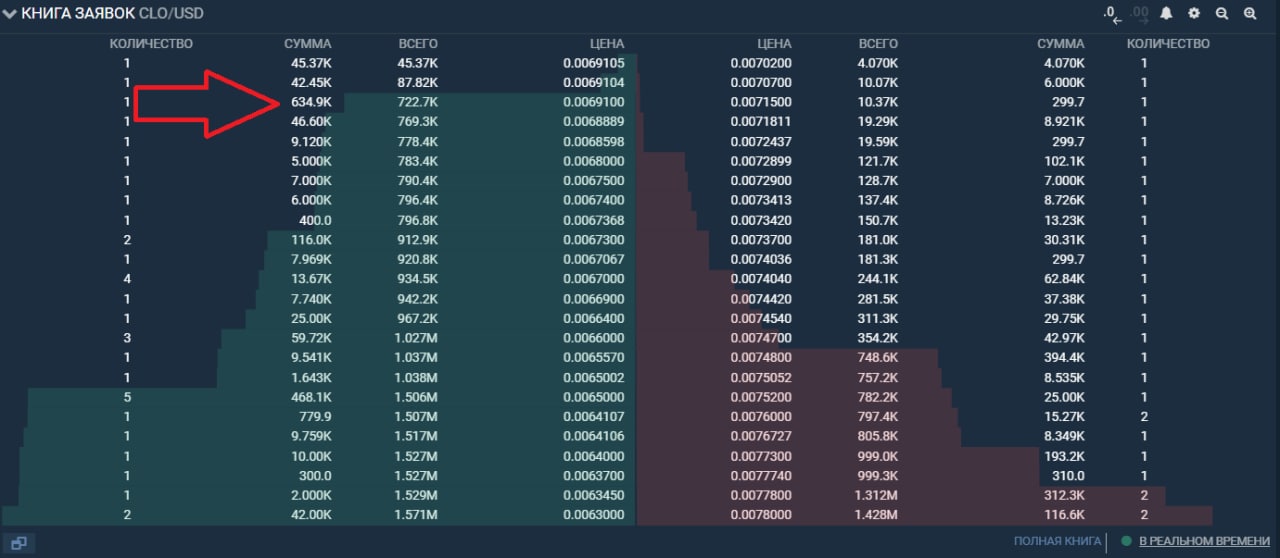The width and height of the screenshot is (1280, 558).
Task: Click bid sum 634.9K
Action: [312, 102]
